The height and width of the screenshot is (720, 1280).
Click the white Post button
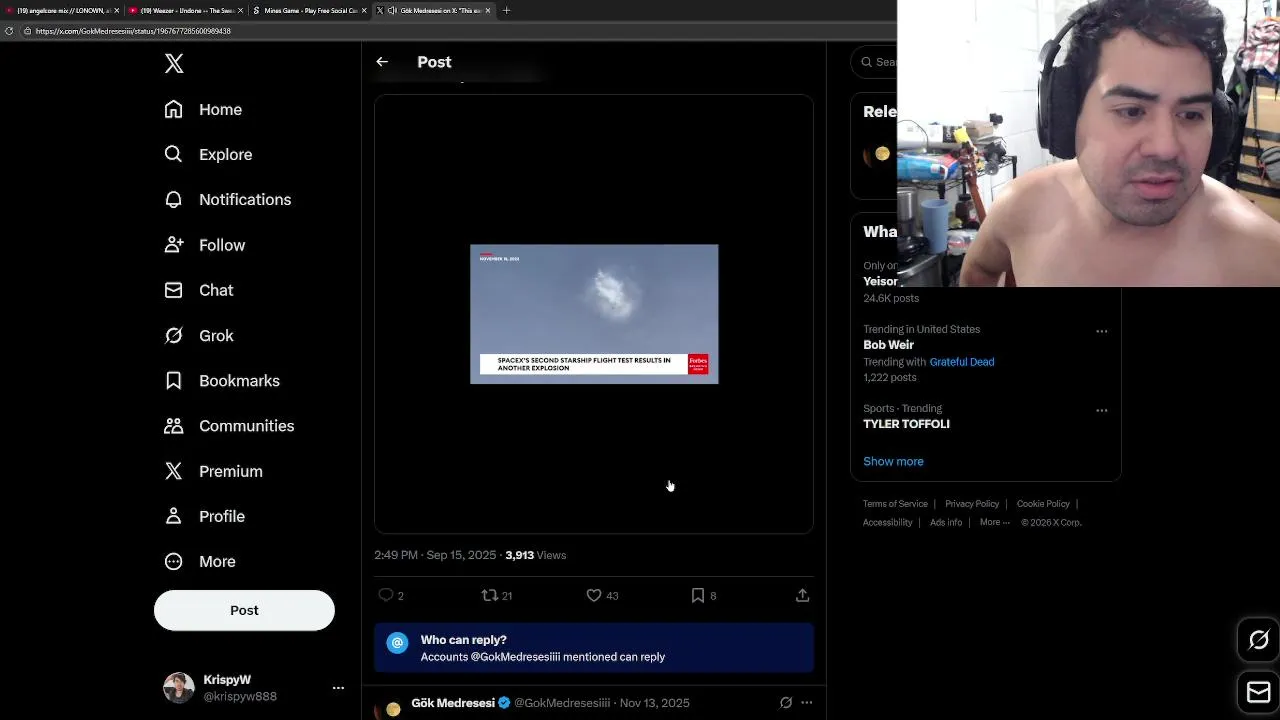pos(244,610)
